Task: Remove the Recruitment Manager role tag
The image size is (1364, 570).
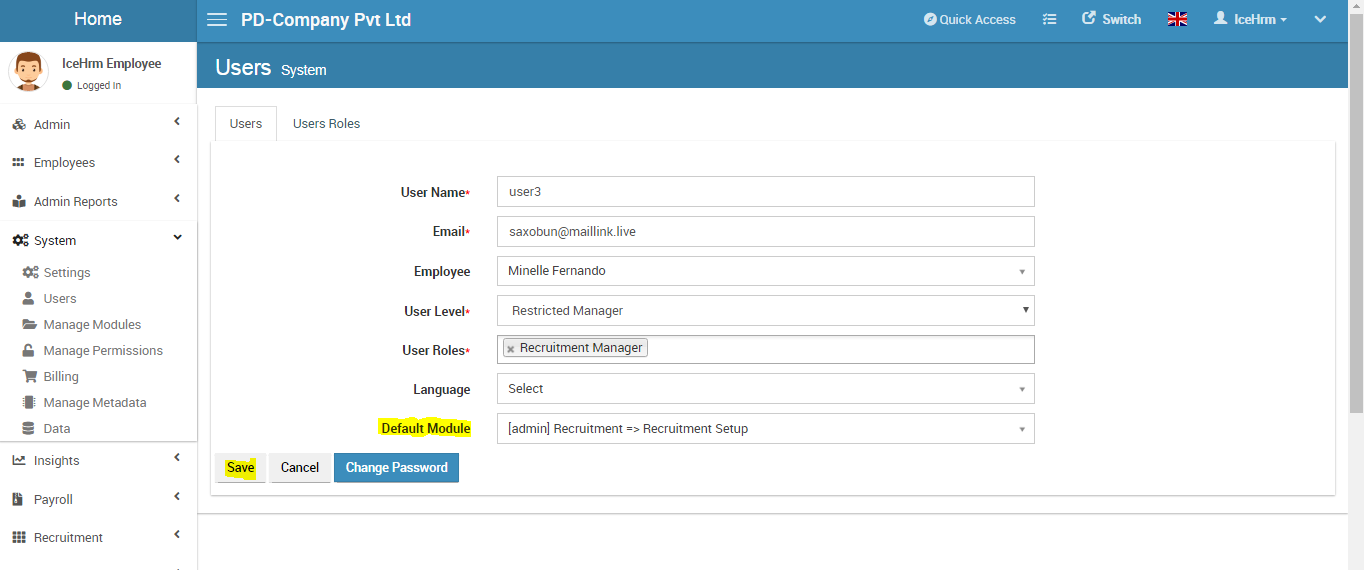Action: tap(510, 349)
